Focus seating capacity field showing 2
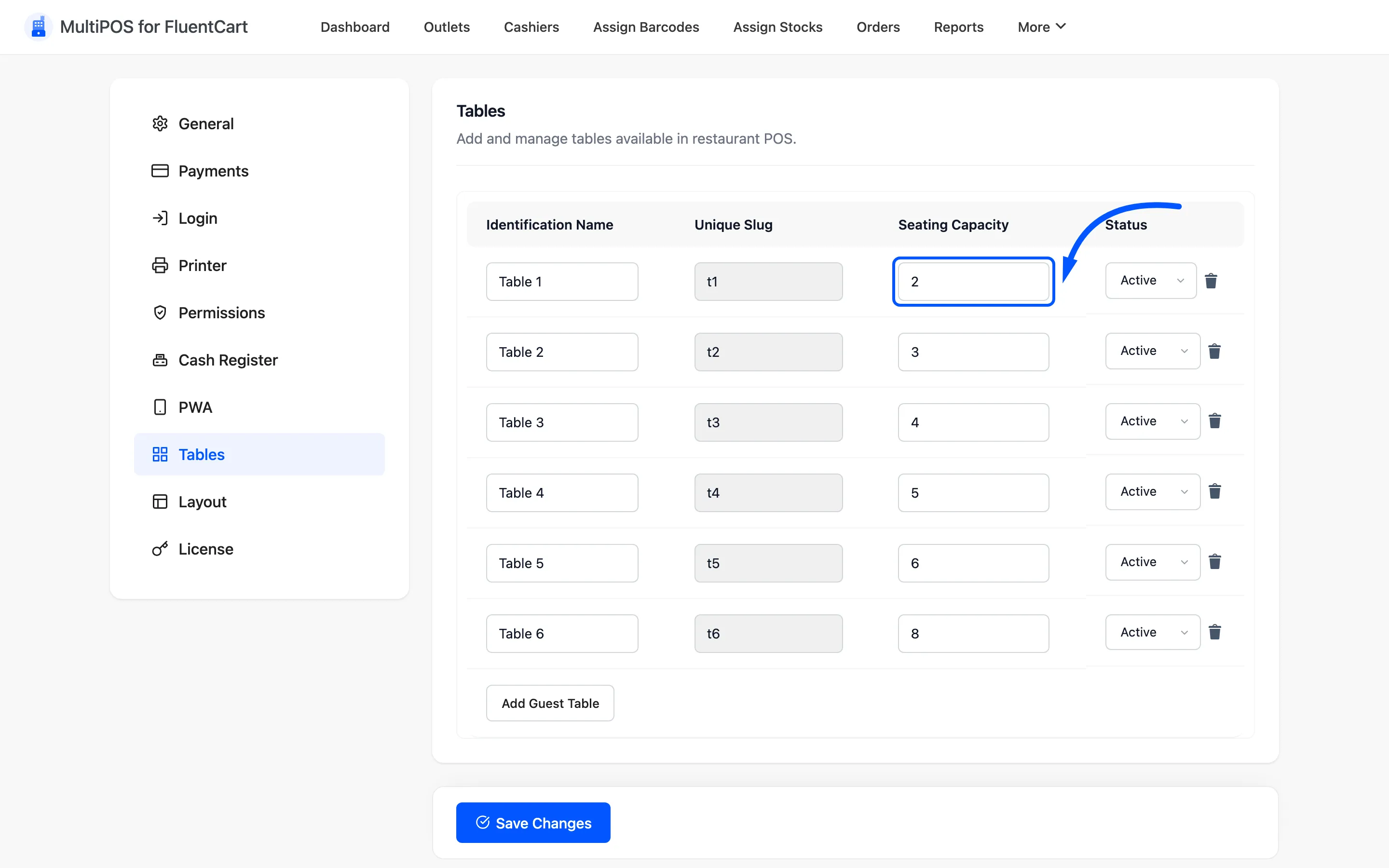 [973, 281]
